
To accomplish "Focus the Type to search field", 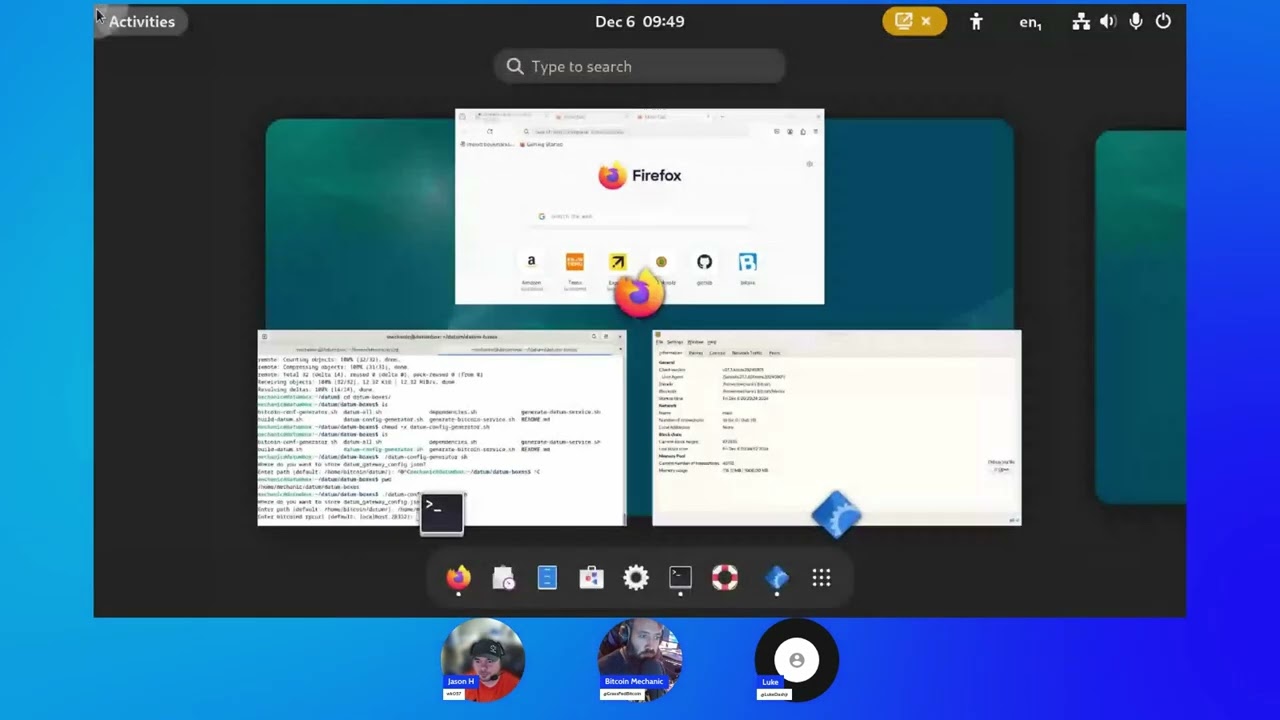I will point(639,66).
